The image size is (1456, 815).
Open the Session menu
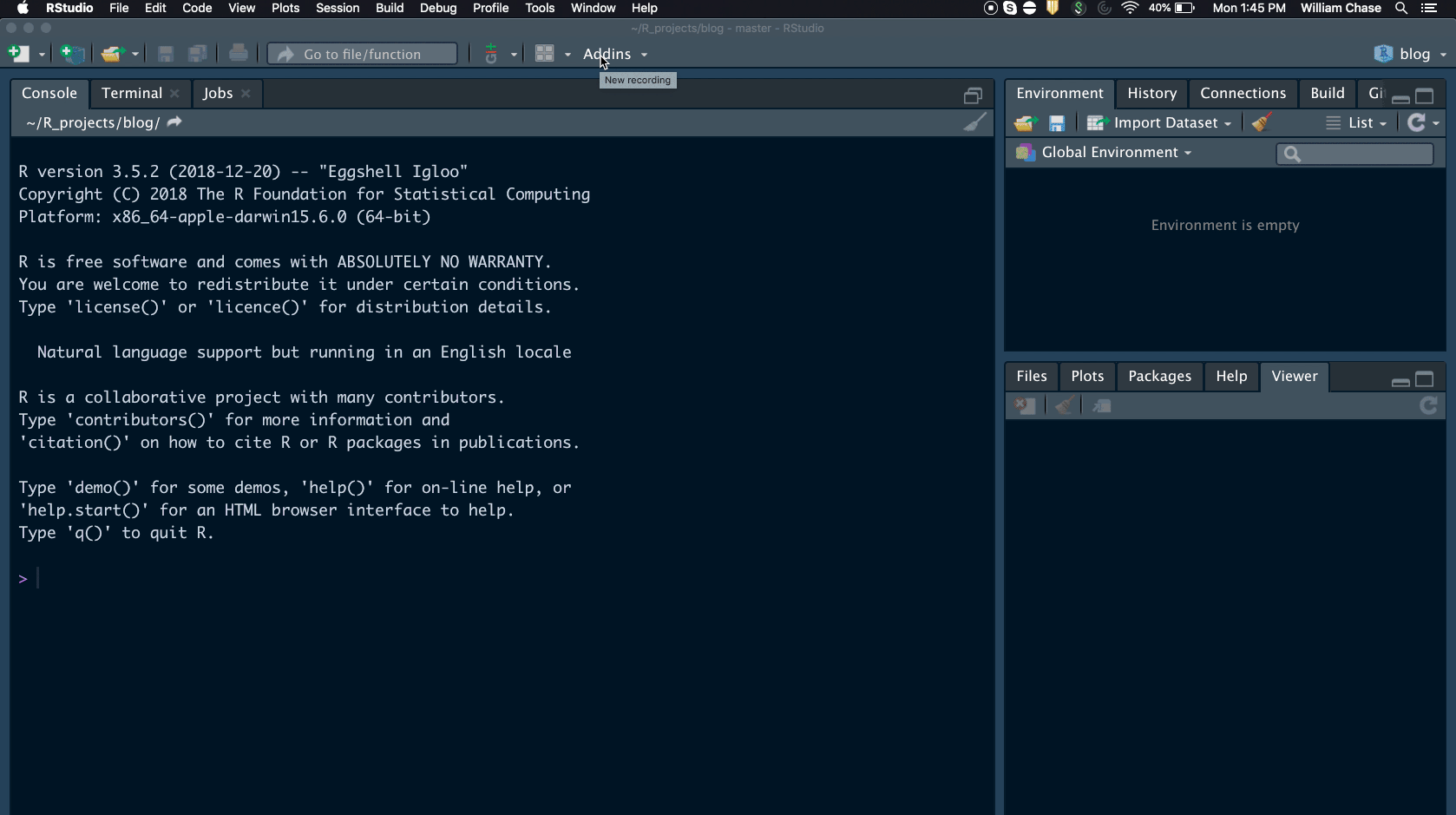click(338, 8)
